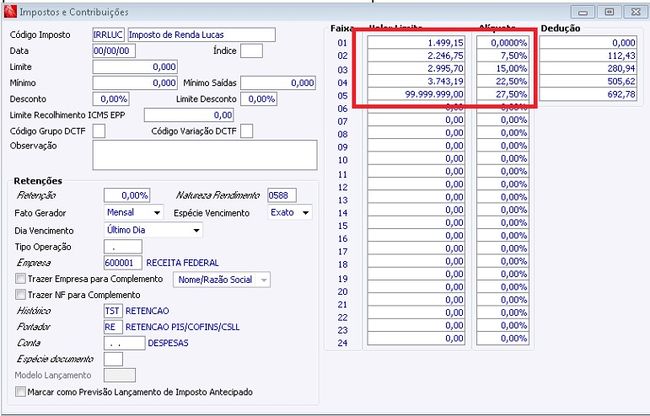Screen dimensions: 650x416
Task: Enable Marcar como Previsão Lançamento de Imposto Antecipado
Action: pyautogui.click(x=20, y=392)
